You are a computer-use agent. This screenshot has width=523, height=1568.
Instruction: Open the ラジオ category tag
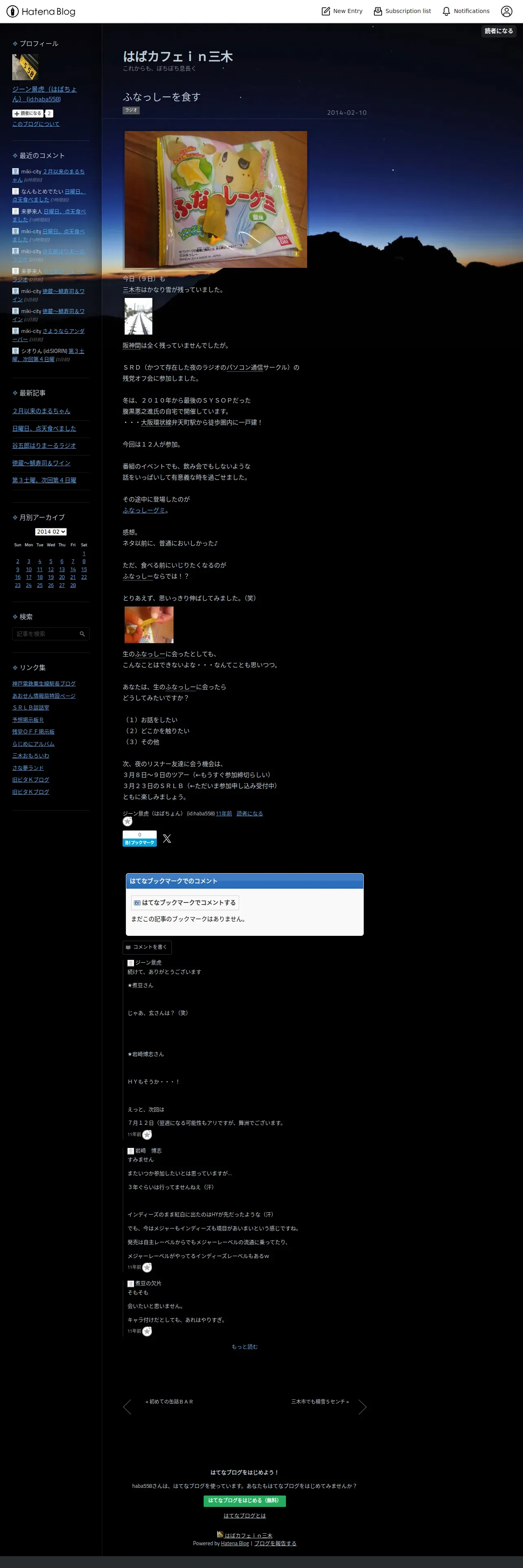[x=131, y=110]
